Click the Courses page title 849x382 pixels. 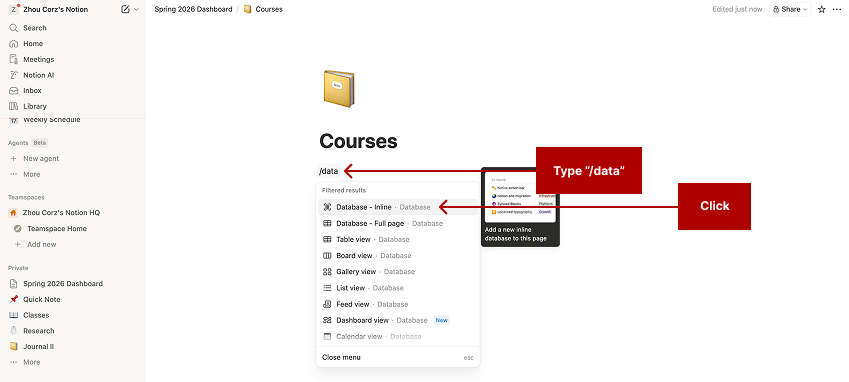pyautogui.click(x=358, y=141)
